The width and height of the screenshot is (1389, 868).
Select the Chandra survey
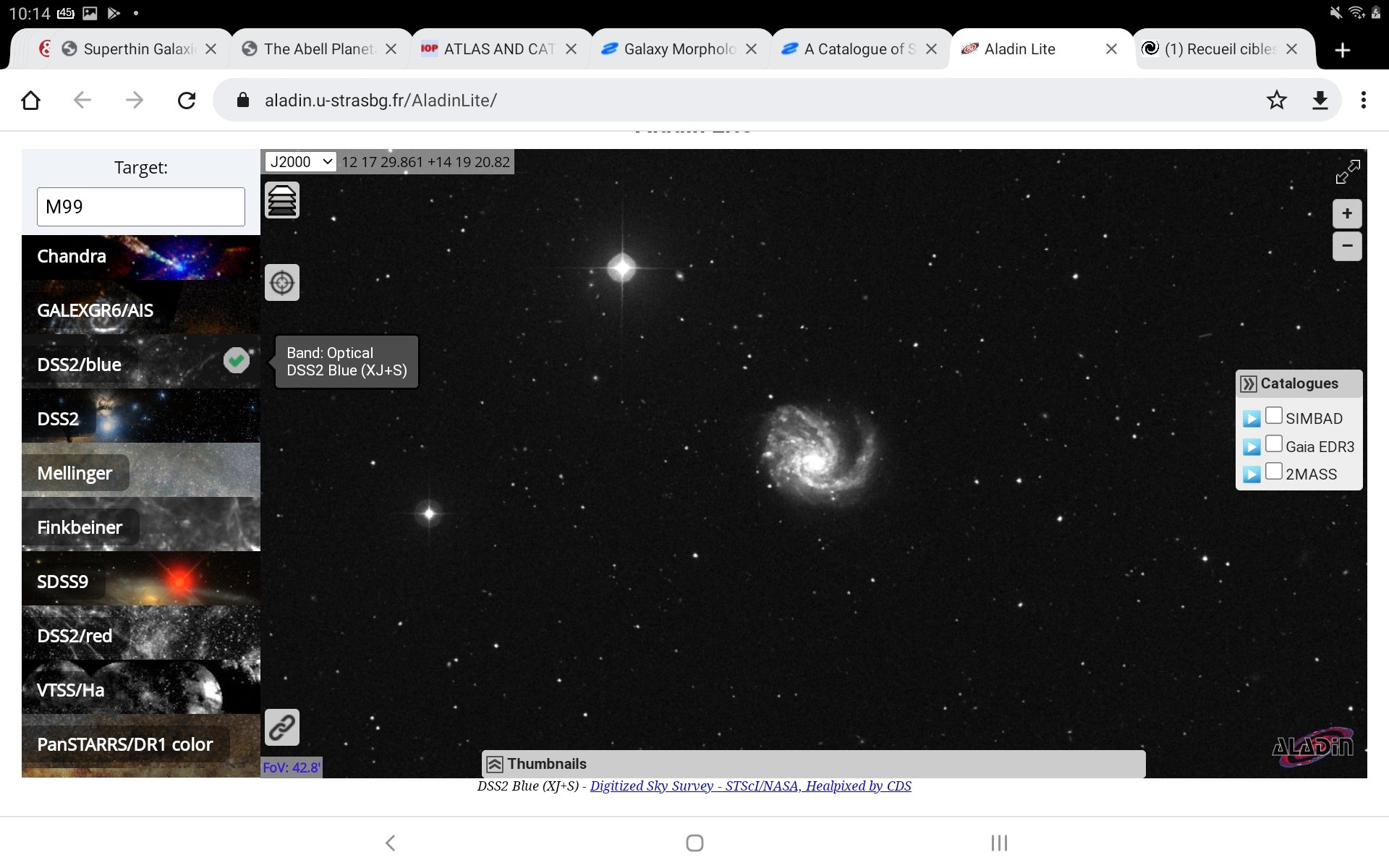coord(141,257)
